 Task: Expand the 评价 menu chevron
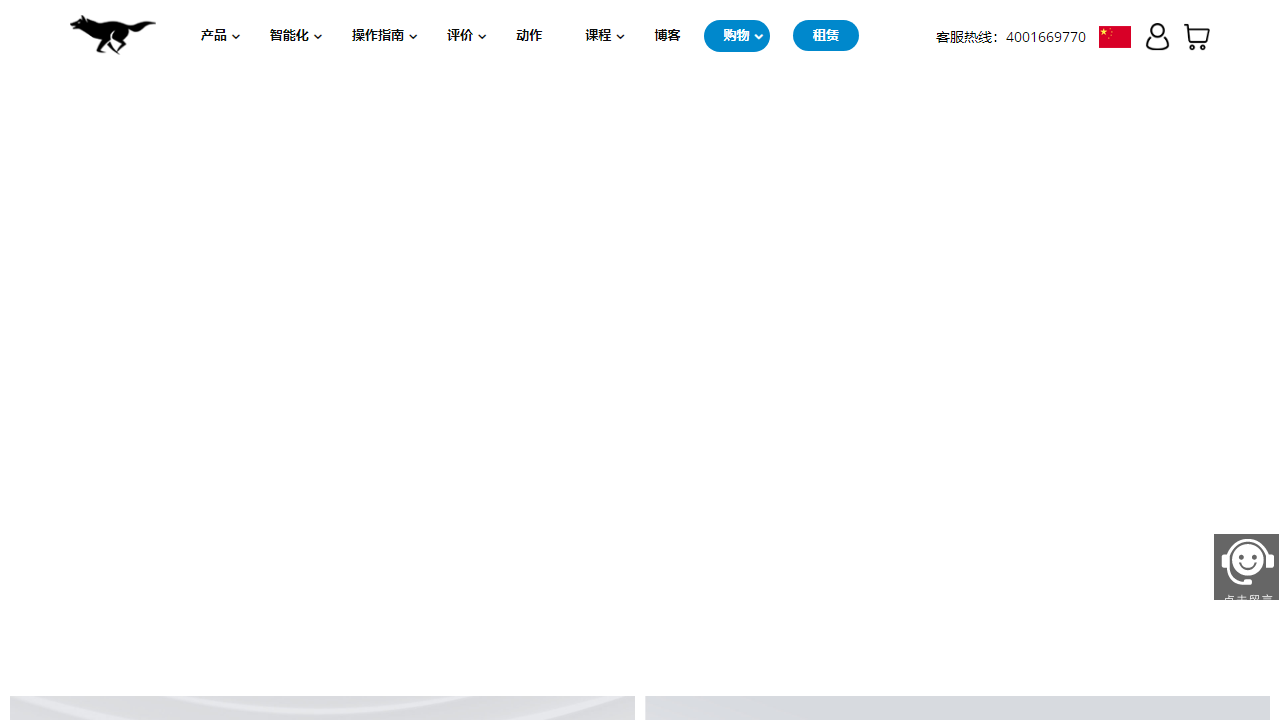coord(482,37)
